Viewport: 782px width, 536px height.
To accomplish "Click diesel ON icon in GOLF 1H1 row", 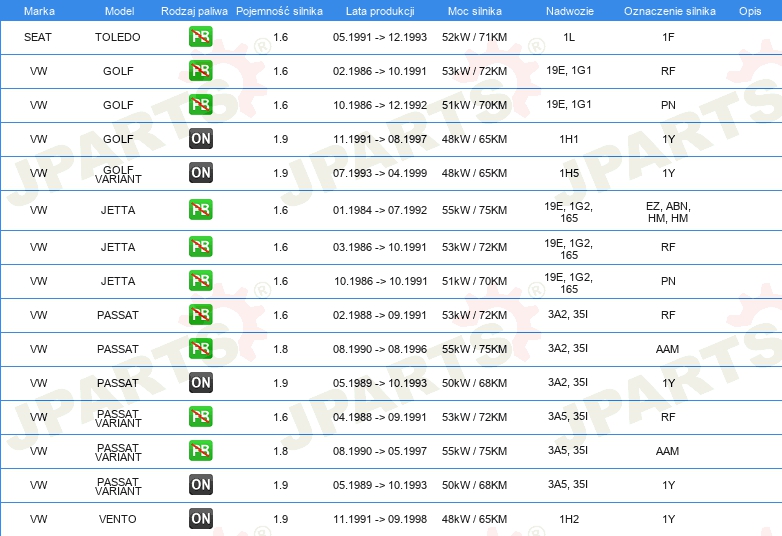I will 200,139.
